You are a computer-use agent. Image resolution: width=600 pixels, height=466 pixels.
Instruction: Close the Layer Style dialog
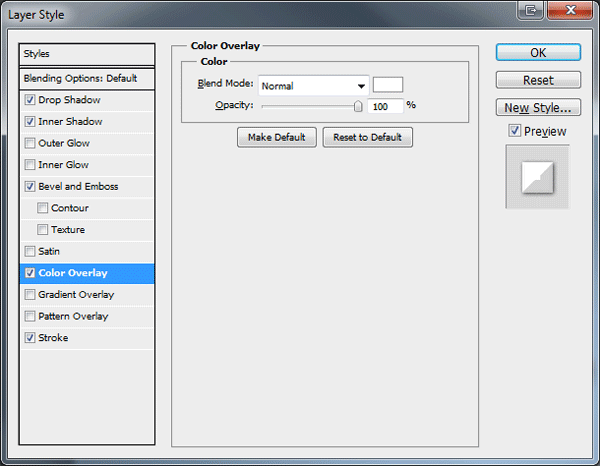570,10
